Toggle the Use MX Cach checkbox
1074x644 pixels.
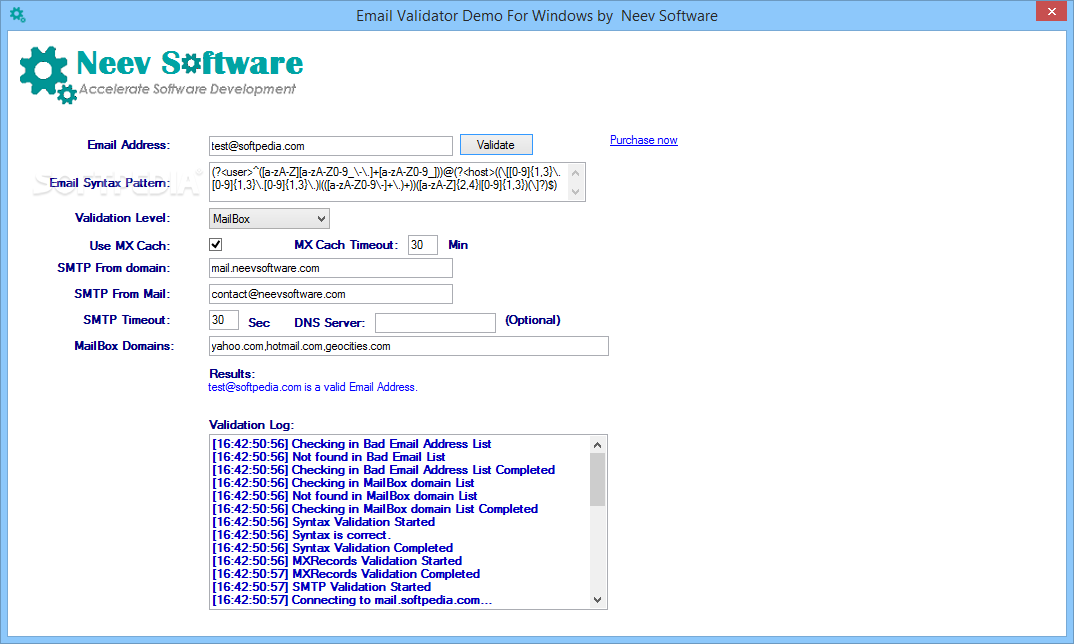coord(216,245)
